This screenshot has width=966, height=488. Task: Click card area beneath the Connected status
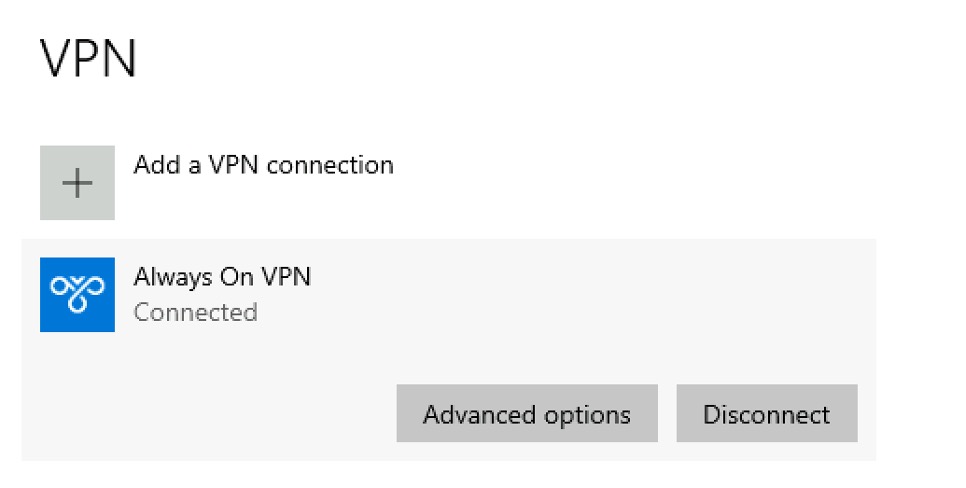[x=195, y=357]
